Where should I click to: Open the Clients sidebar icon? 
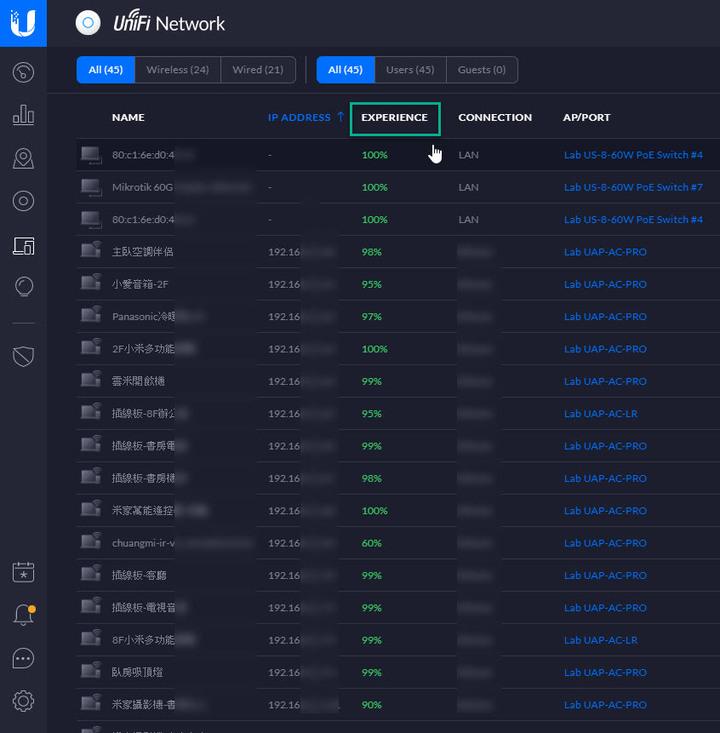pos(23,245)
